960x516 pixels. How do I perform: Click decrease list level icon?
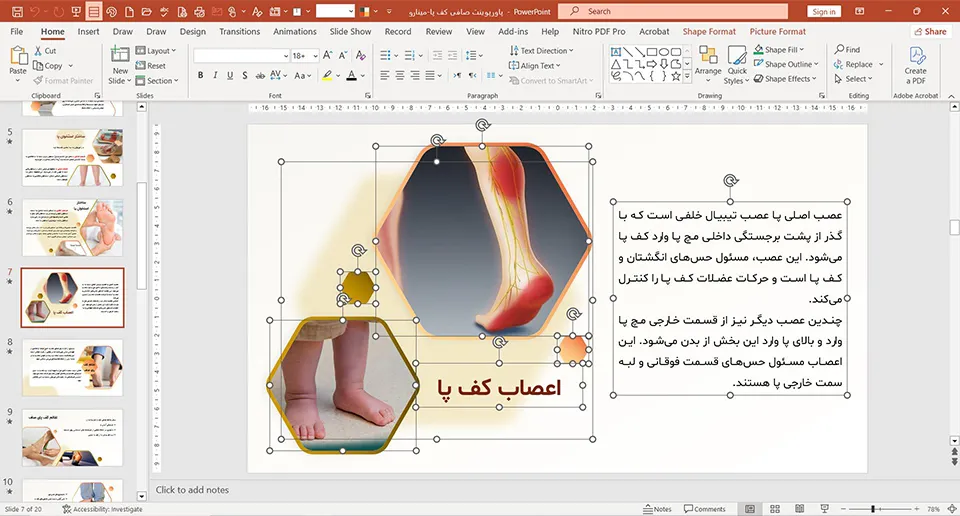pyautogui.click(x=437, y=56)
